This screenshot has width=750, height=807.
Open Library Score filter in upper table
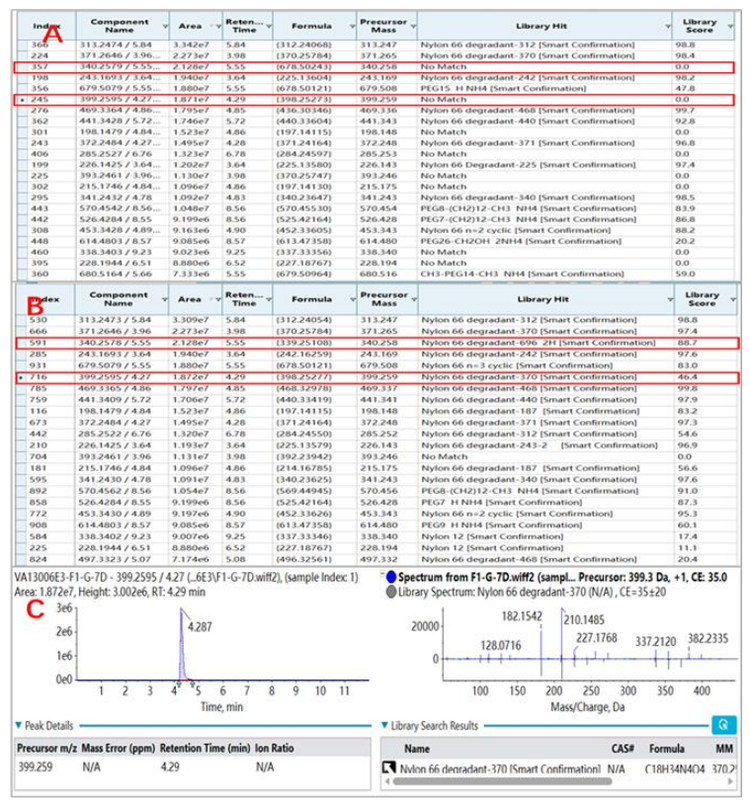point(730,26)
